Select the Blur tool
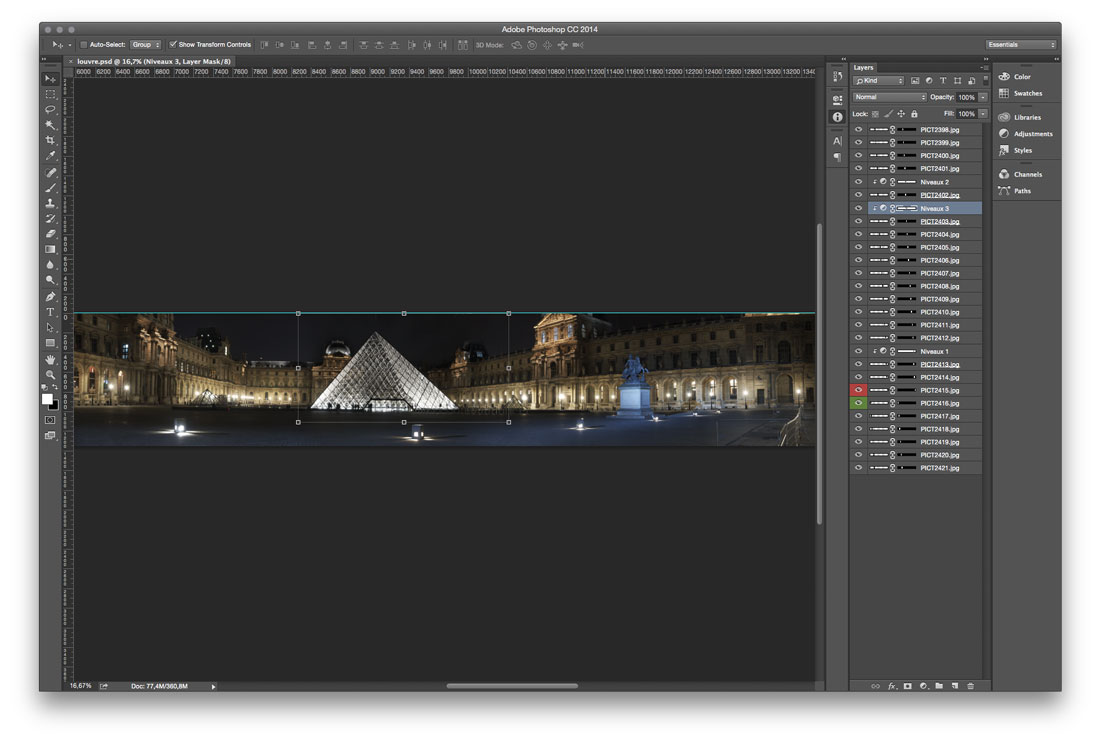This screenshot has width=1100, height=744. 50,265
